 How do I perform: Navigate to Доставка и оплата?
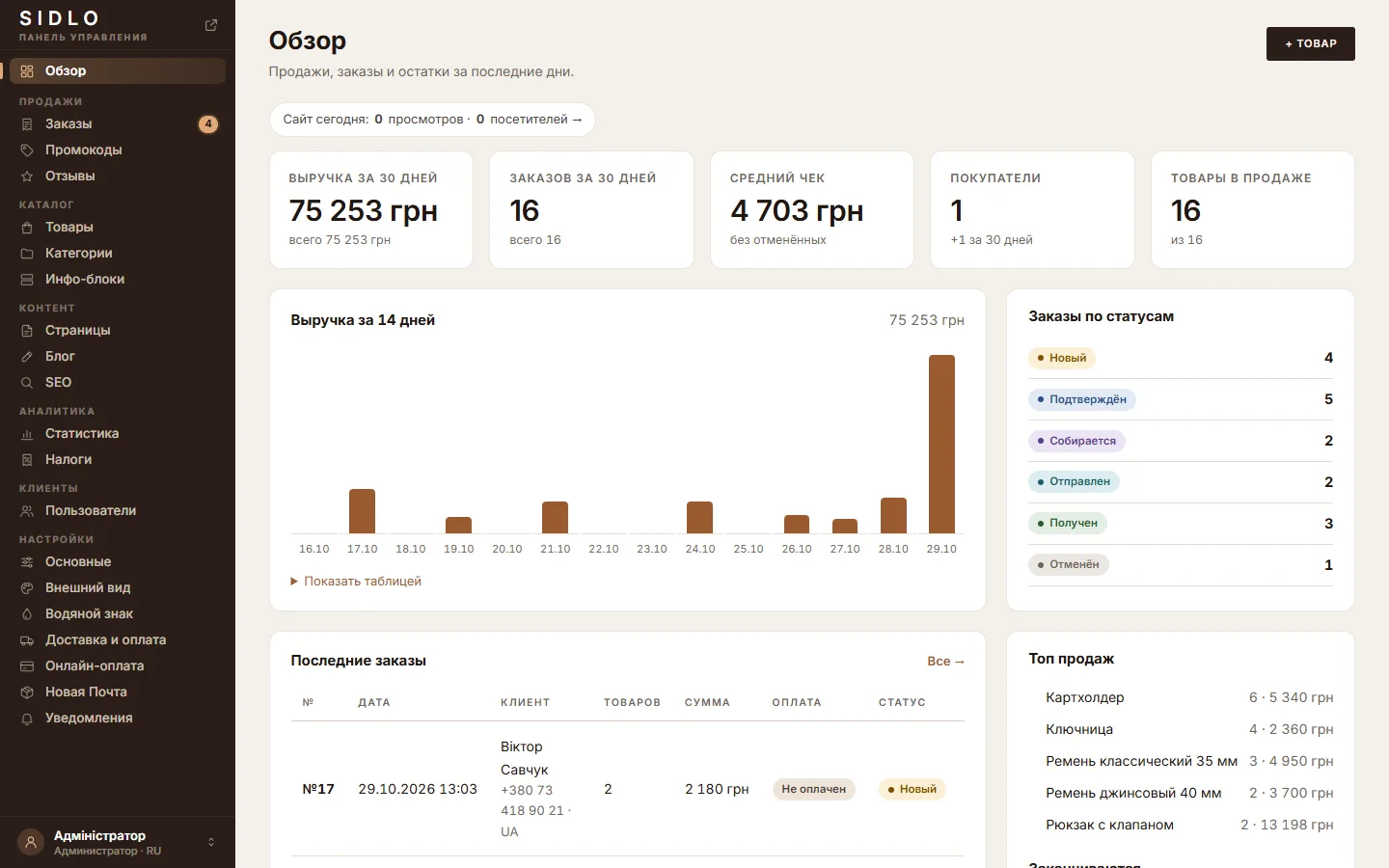[117, 640]
